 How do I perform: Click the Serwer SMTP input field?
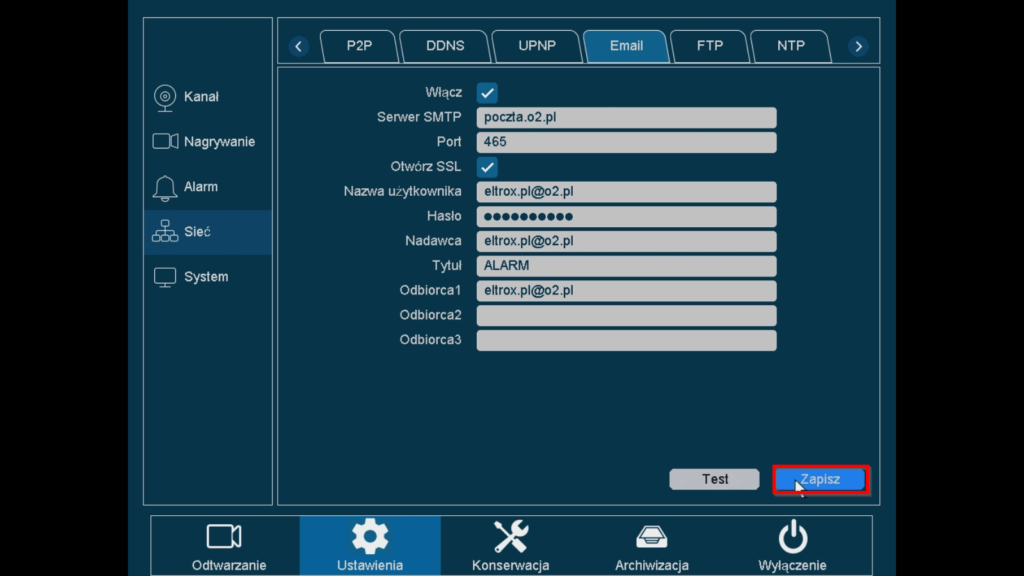(626, 118)
